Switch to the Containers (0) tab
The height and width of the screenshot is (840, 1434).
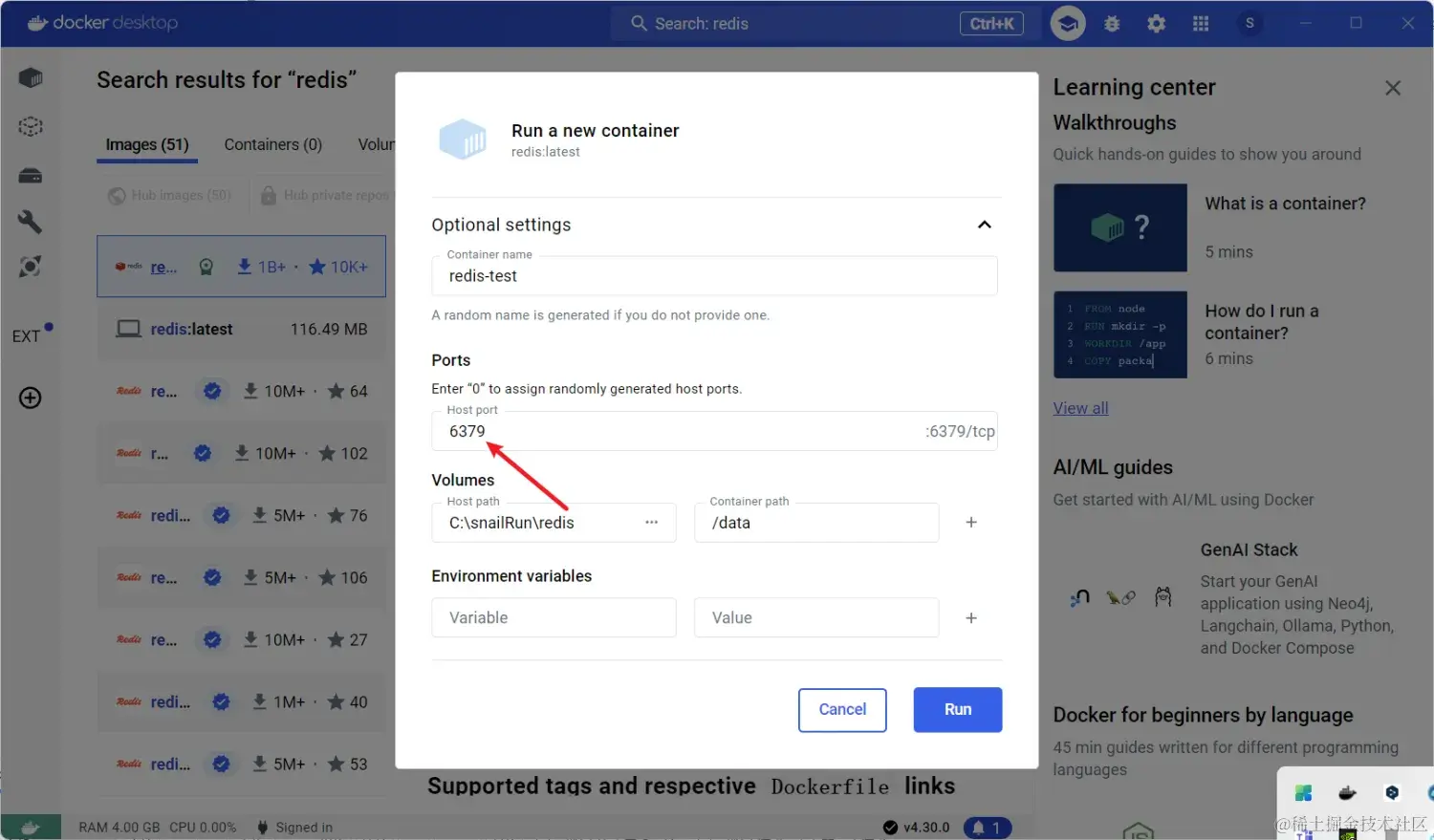pyautogui.click(x=273, y=144)
